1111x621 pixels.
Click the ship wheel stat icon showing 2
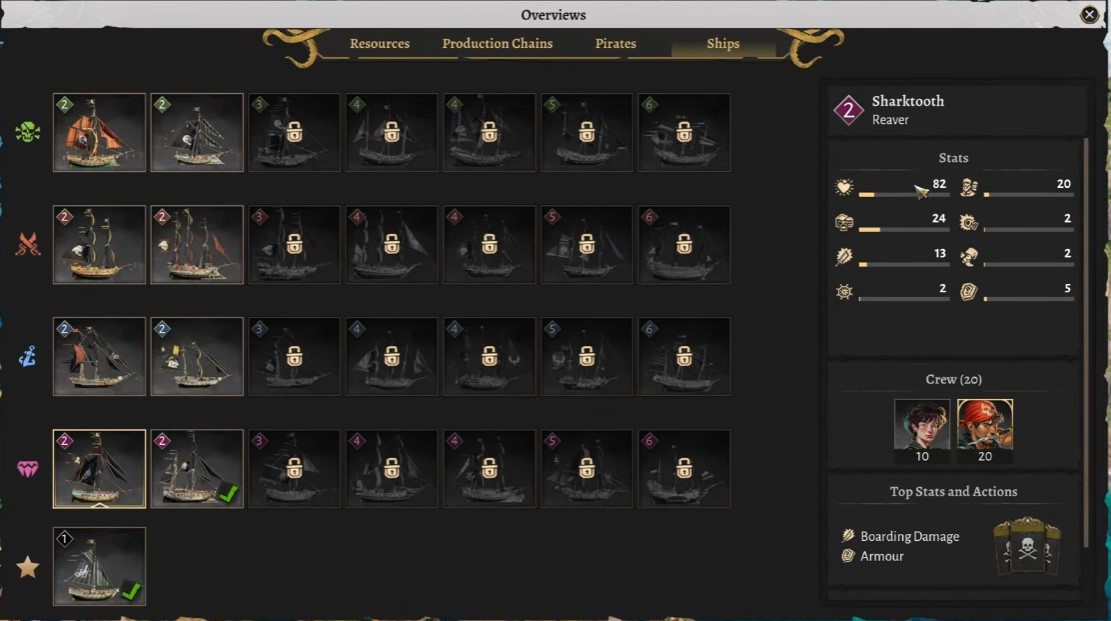tap(844, 291)
